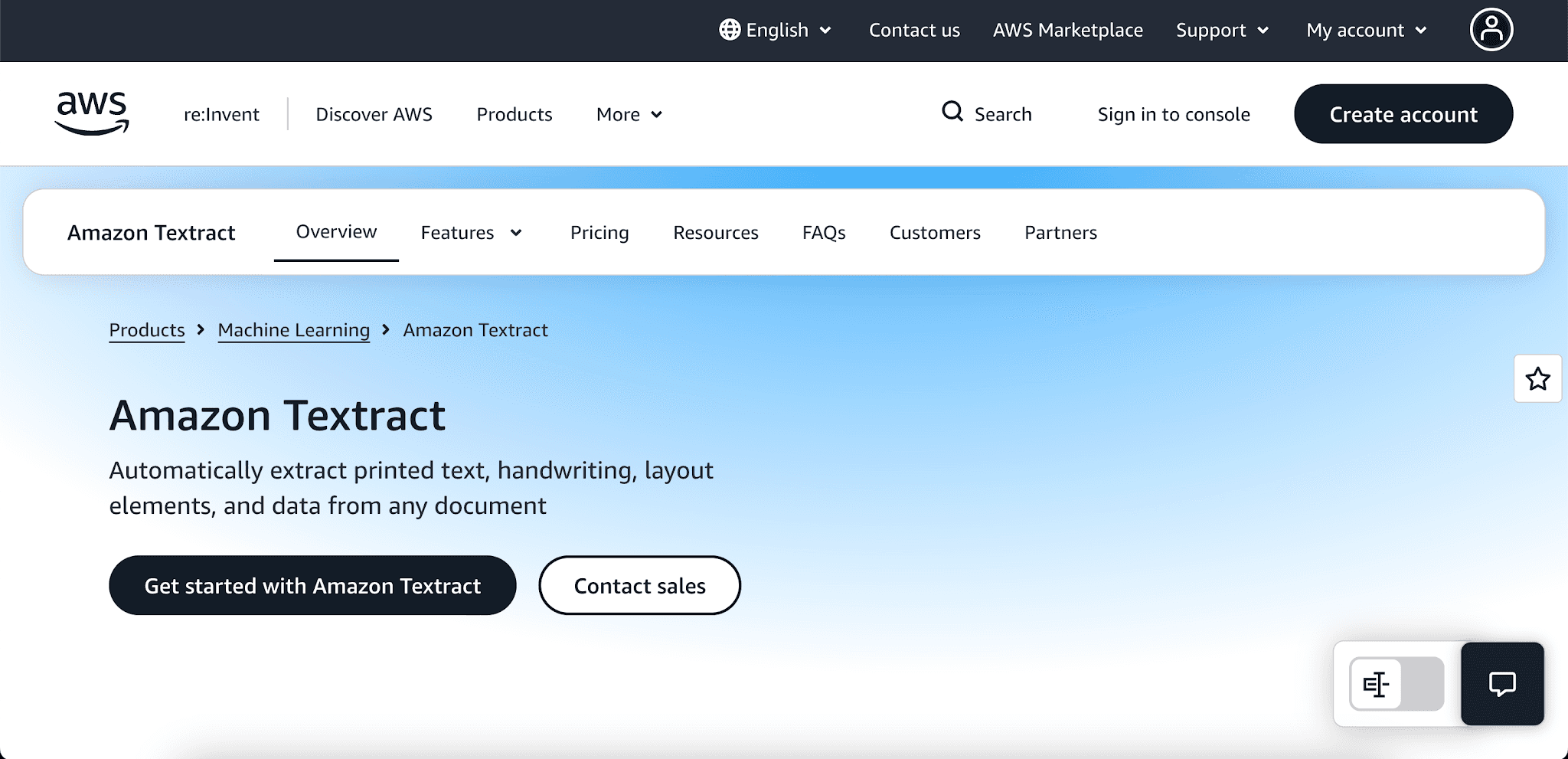Click the AWS logo
This screenshot has height=759, width=1568.
(x=92, y=113)
